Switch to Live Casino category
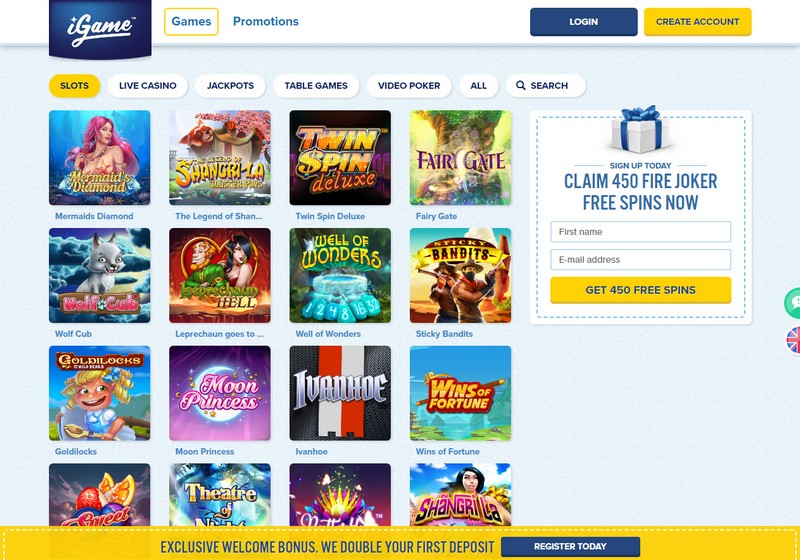Screen dimensions: 800x560 click(147, 86)
